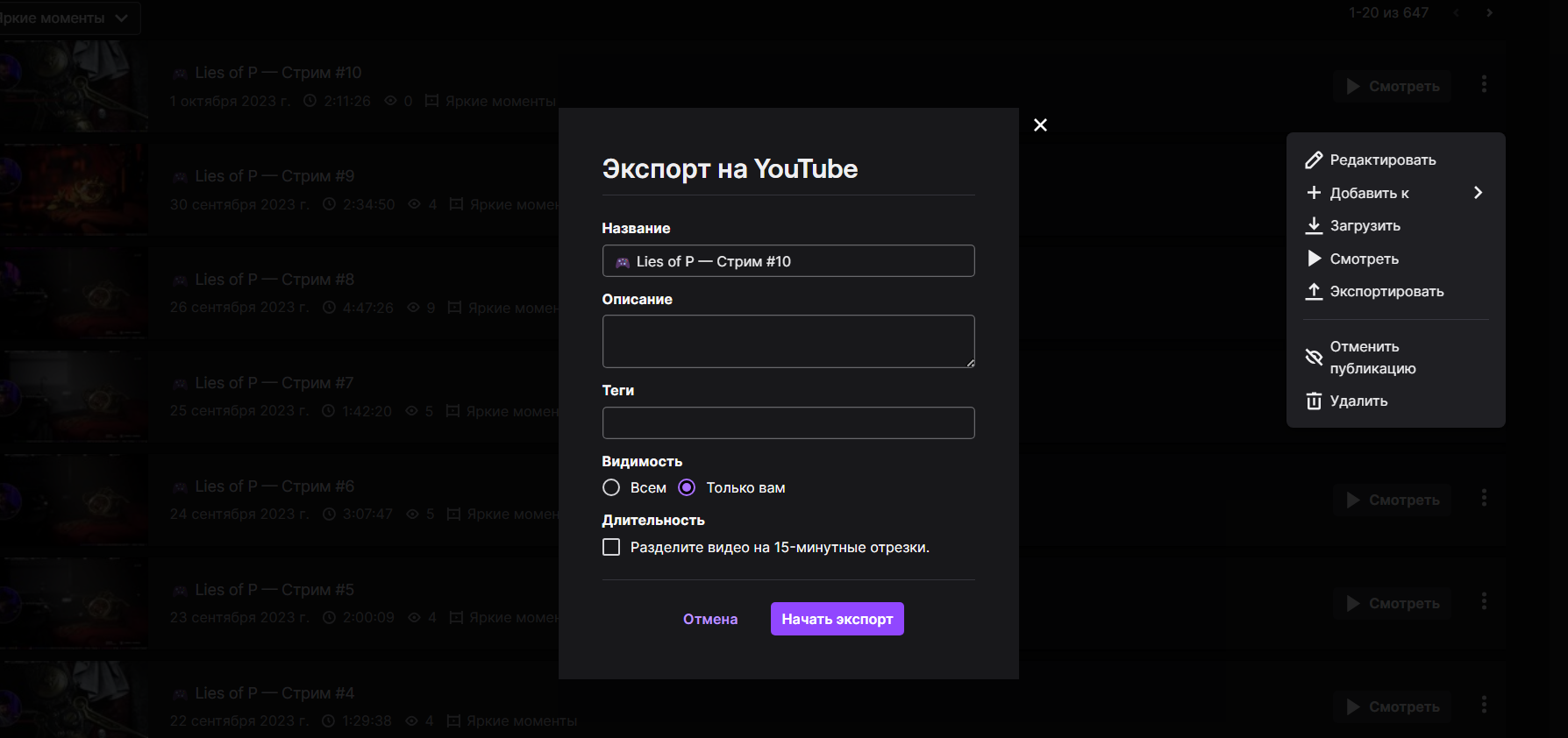Click Смотреть button for Стрим #4
The height and width of the screenshot is (738, 1568).
[1392, 706]
